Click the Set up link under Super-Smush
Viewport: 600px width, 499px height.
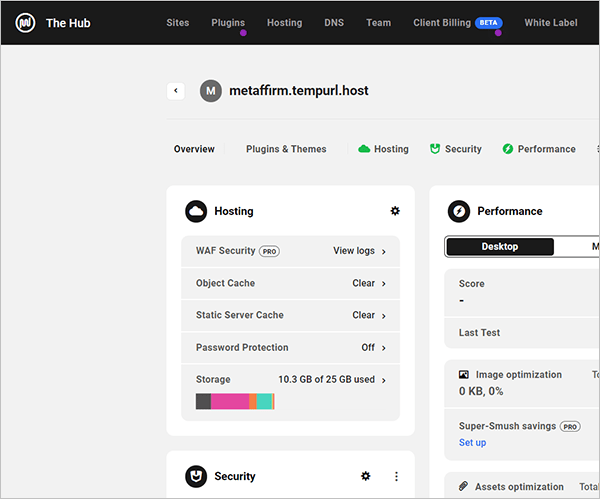pos(472,442)
